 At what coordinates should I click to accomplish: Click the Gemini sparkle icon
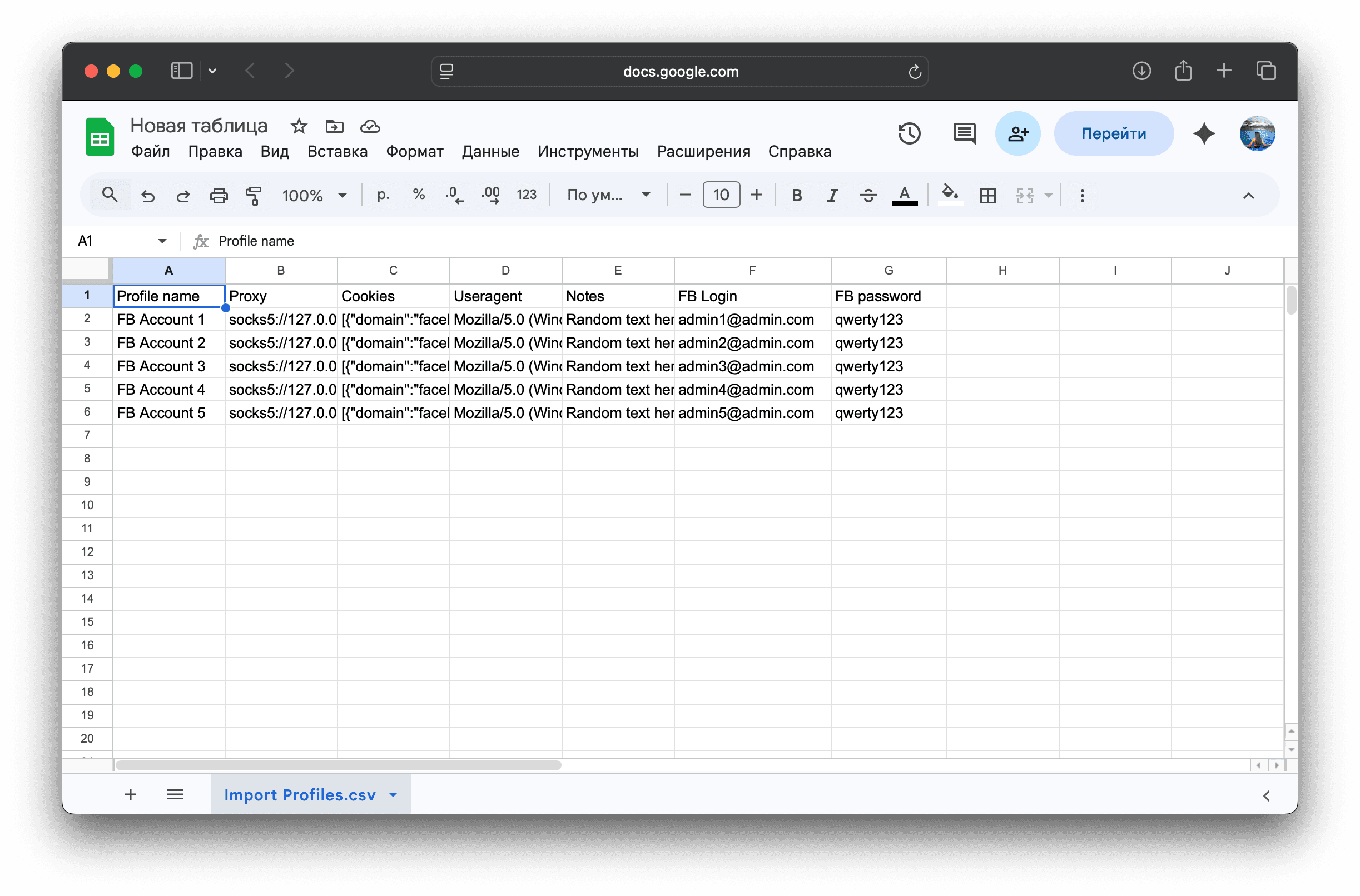coord(1204,133)
